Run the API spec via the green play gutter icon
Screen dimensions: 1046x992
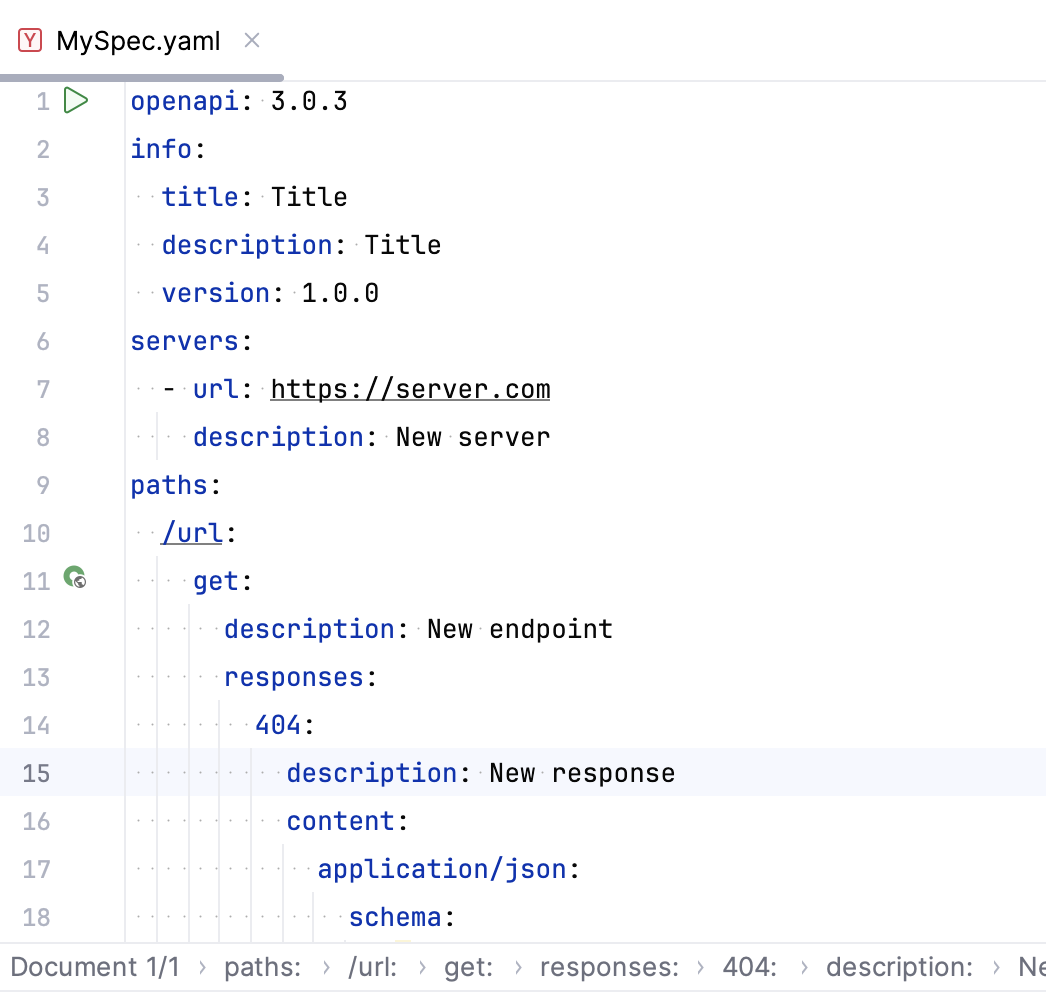(x=76, y=100)
